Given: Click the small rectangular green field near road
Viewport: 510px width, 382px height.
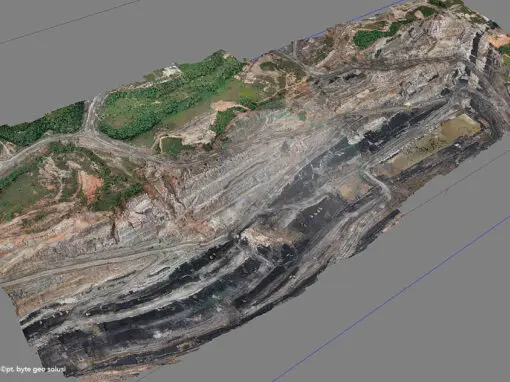Looking at the screenshot, I should coord(173,146).
